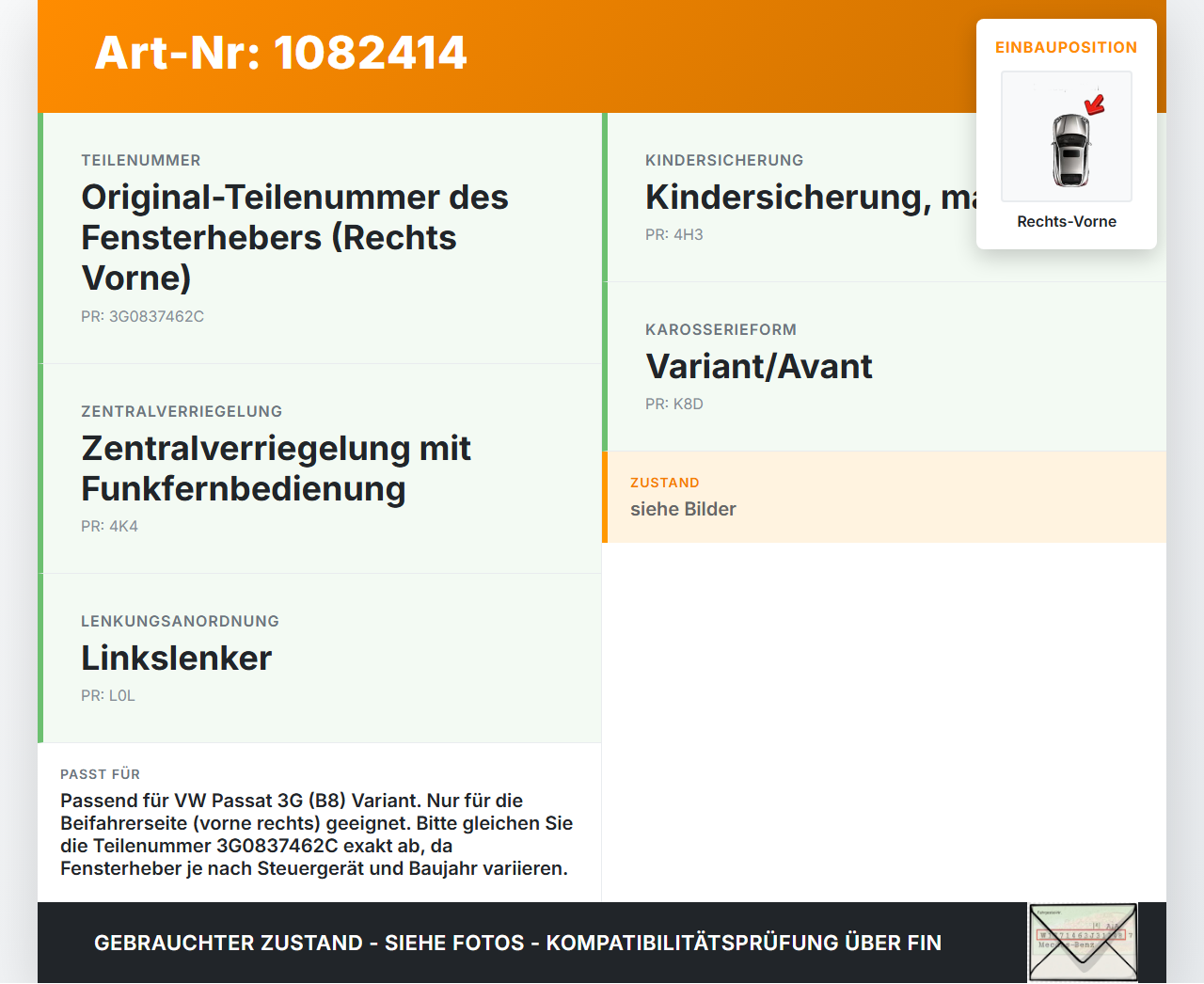Click part number PR: 3G0837462C
The image size is (1204, 984).
[x=142, y=316]
